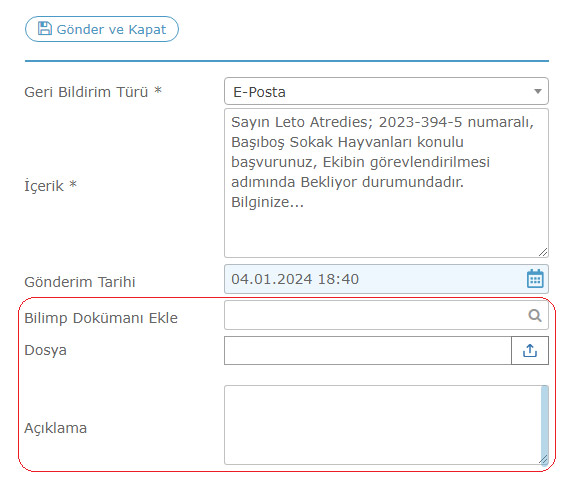
Task: Focus the Açıklama description text area
Action: pos(383,425)
